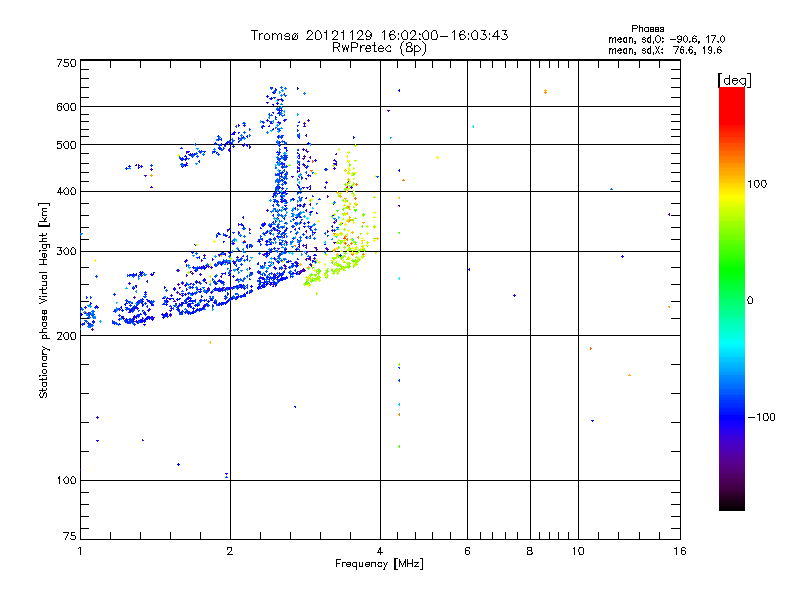Click the 'mean, sd,O: -90.6, 17.0' line

pos(666,39)
